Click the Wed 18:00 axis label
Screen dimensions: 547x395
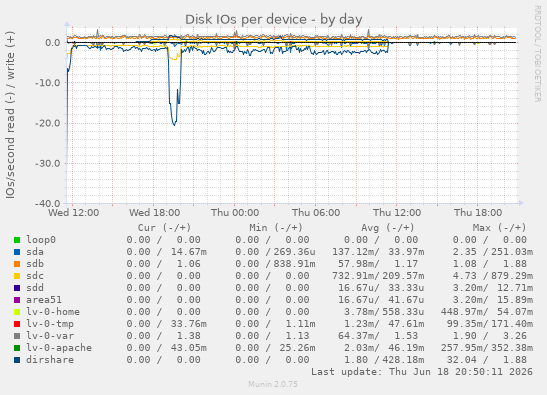[x=155, y=213]
